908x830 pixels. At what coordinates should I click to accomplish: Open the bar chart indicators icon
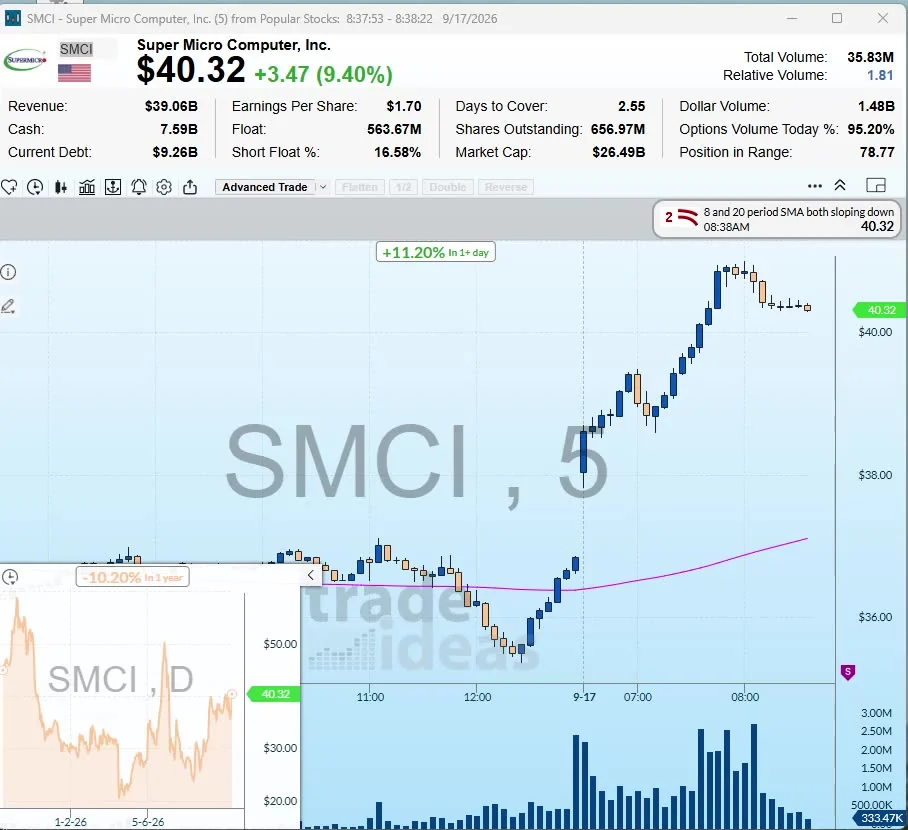[87, 187]
